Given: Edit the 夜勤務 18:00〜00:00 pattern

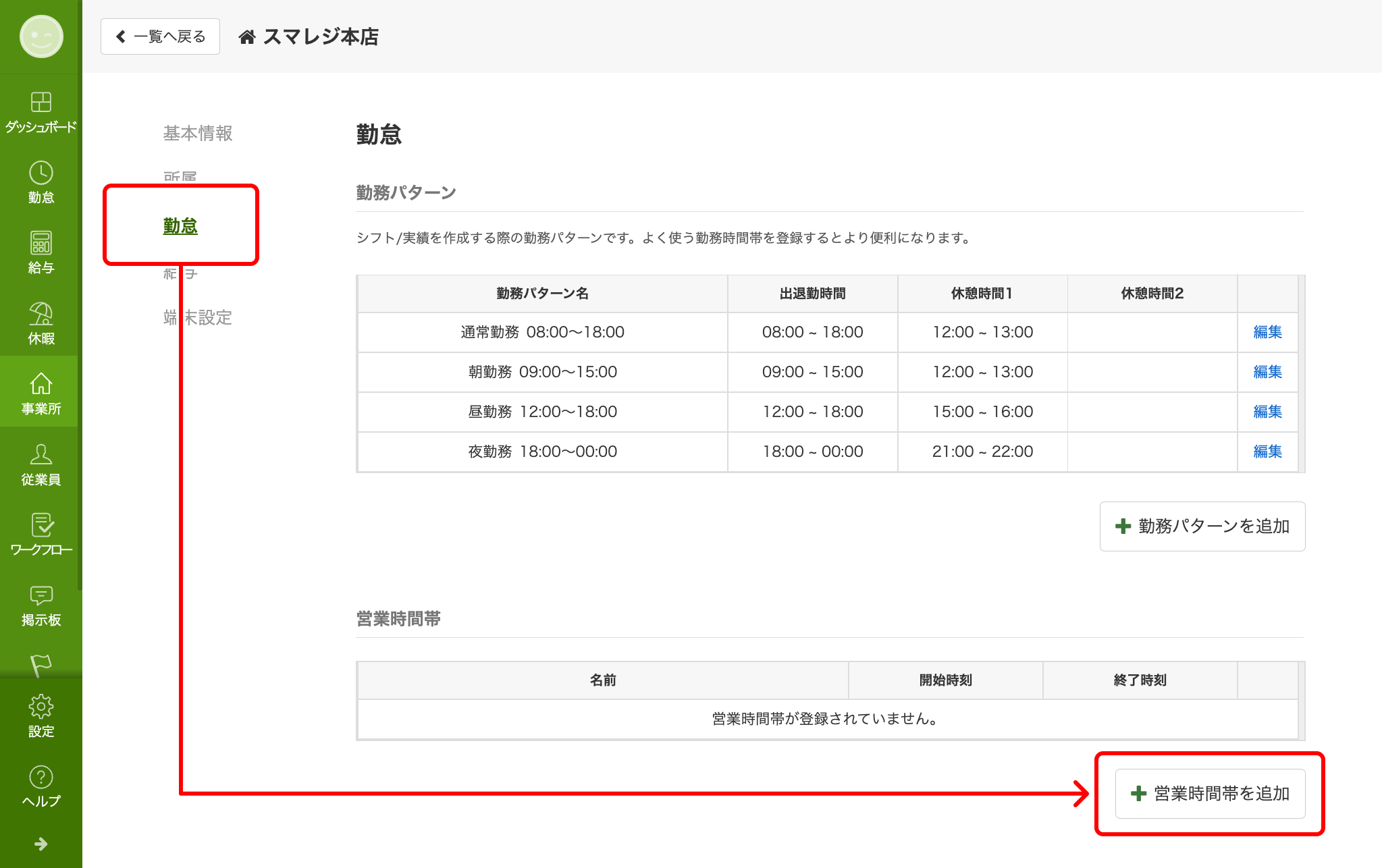Looking at the screenshot, I should point(1267,452).
